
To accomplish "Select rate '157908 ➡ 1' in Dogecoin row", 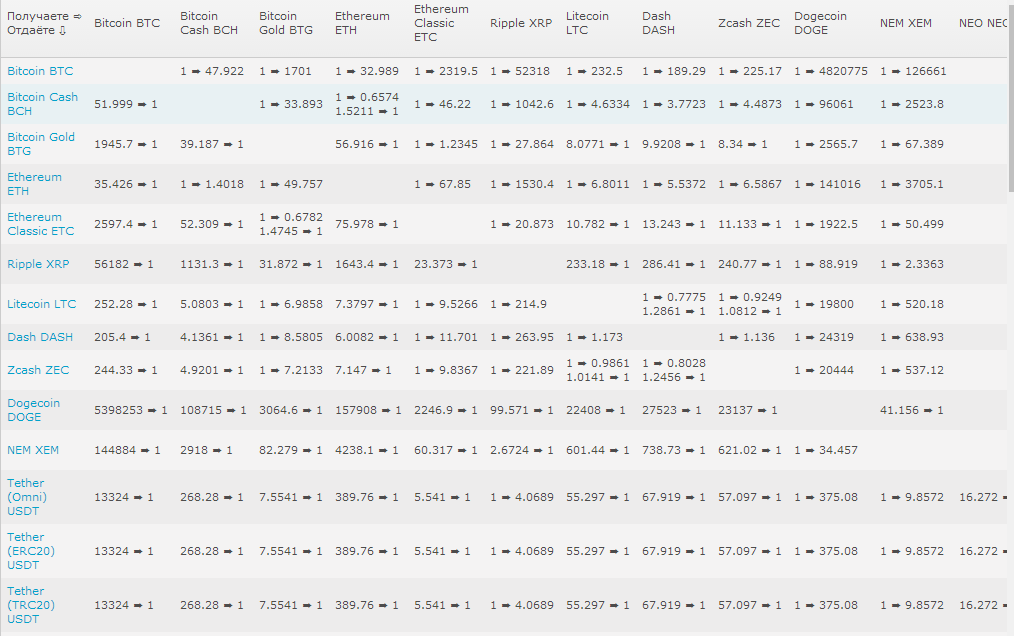I will click(369, 410).
